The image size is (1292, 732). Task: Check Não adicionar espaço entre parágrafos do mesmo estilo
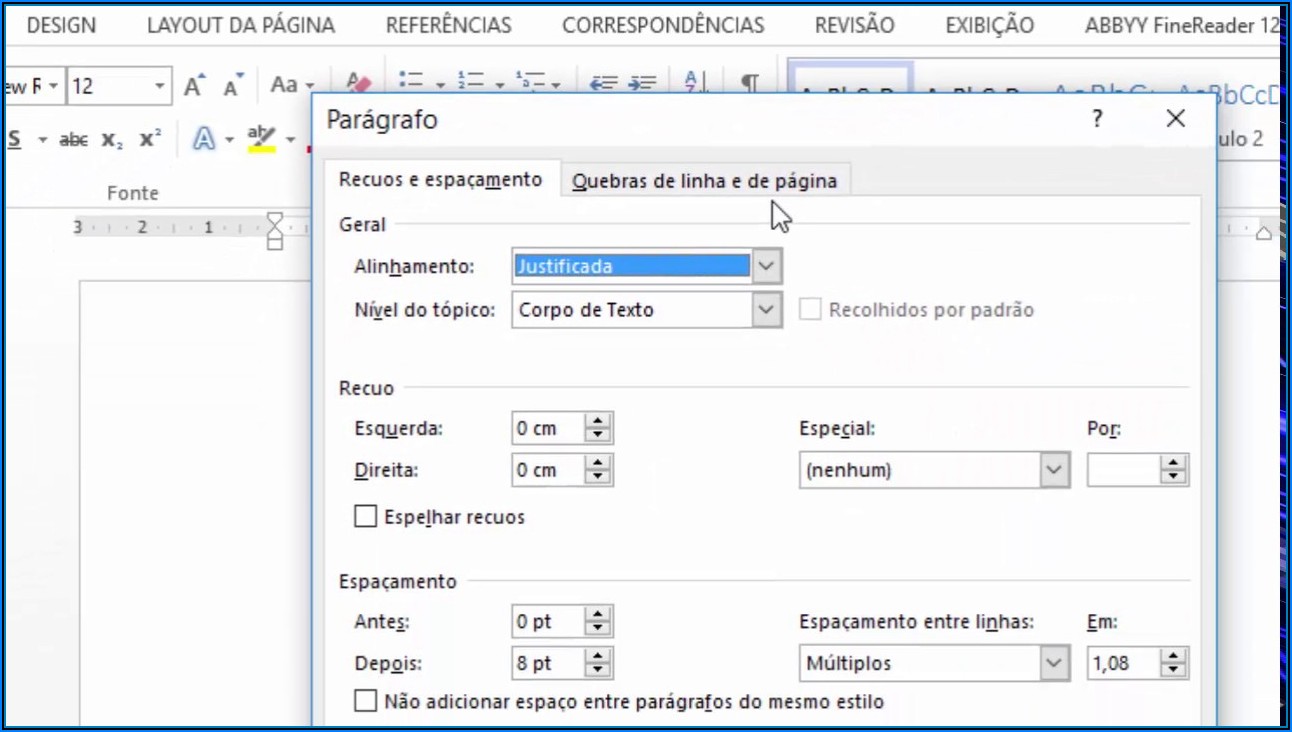[x=366, y=701]
